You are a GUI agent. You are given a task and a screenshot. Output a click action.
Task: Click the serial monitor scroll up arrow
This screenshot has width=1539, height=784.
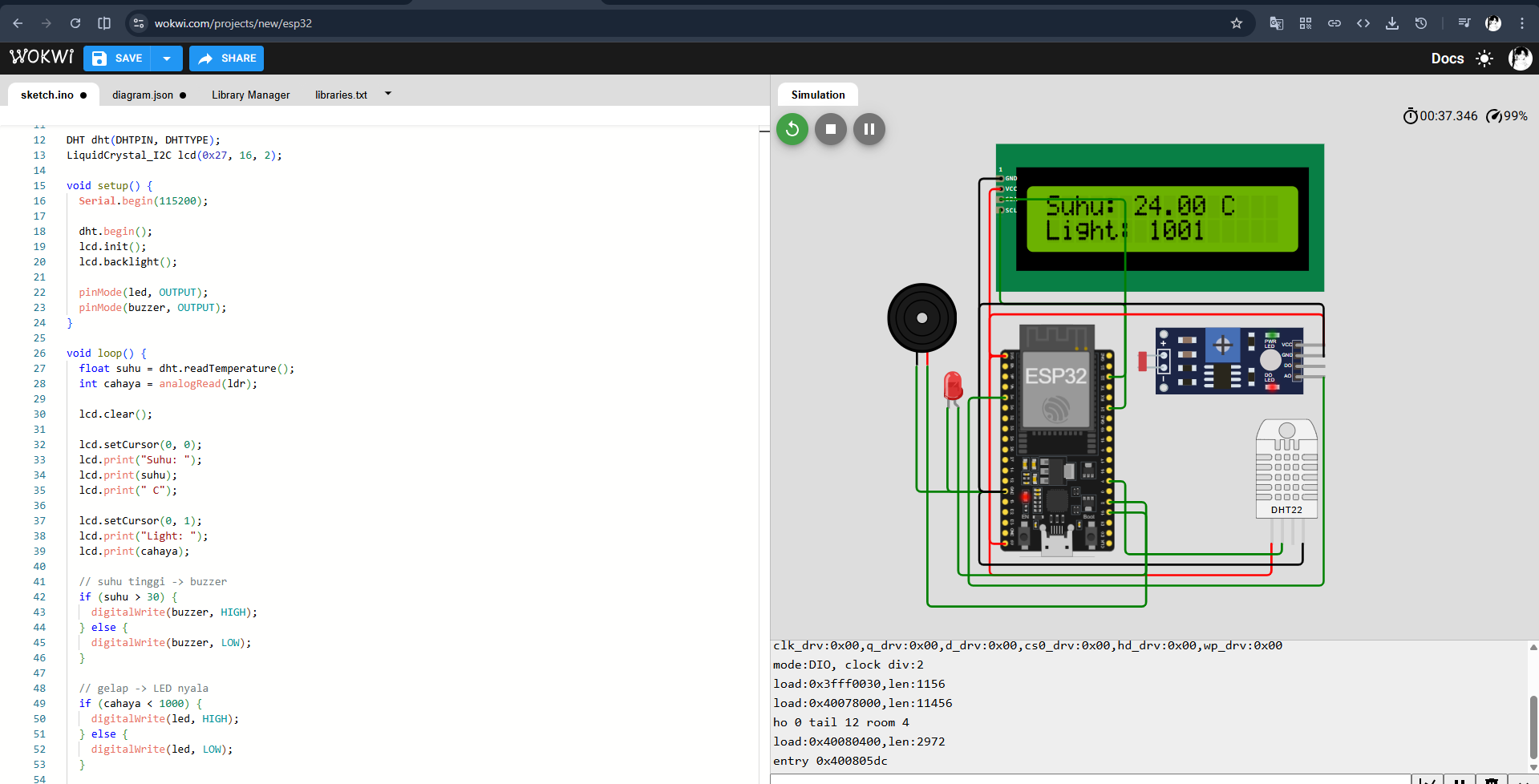(x=1533, y=647)
